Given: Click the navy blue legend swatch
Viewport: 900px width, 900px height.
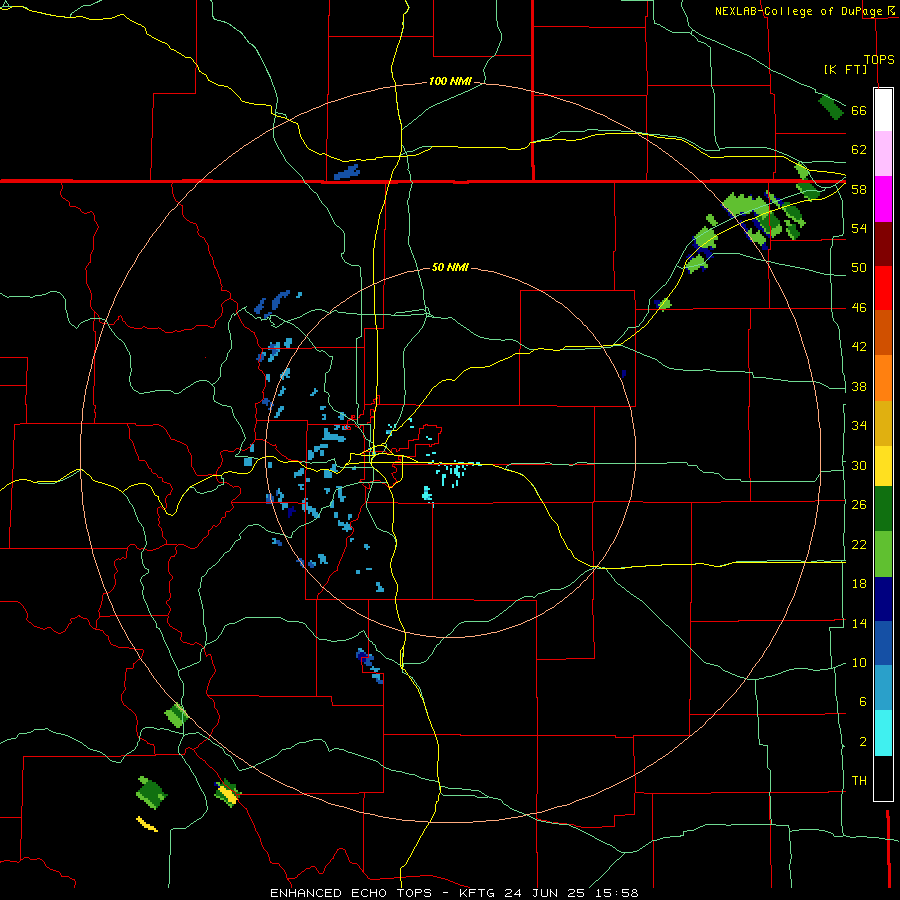Looking at the screenshot, I should [883, 599].
